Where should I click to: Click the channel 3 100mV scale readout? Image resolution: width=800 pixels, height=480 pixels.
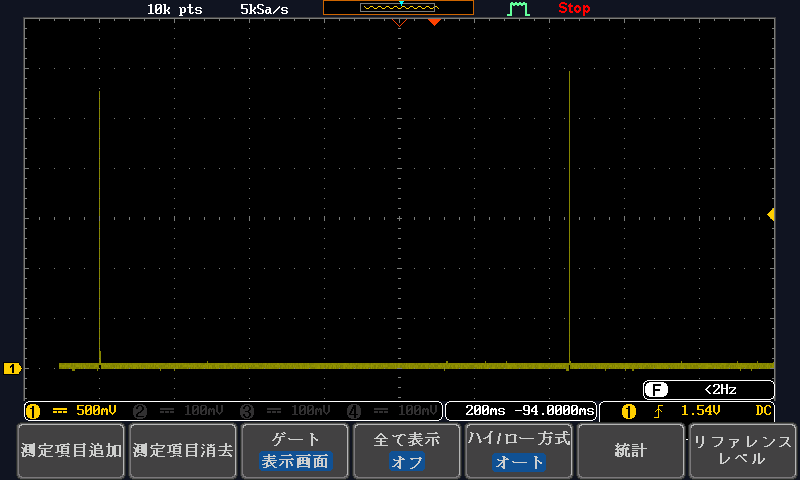[x=311, y=411]
